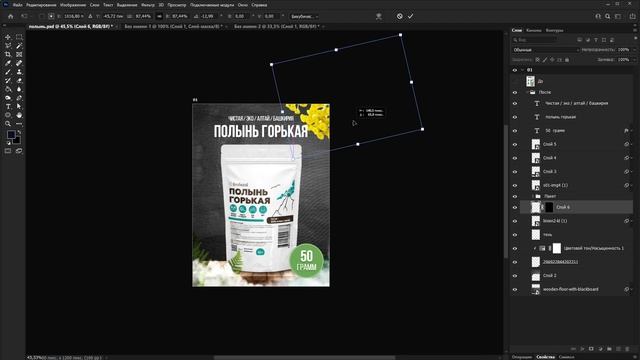
Task: Select the Clone Stamp tool
Action: [19, 72]
